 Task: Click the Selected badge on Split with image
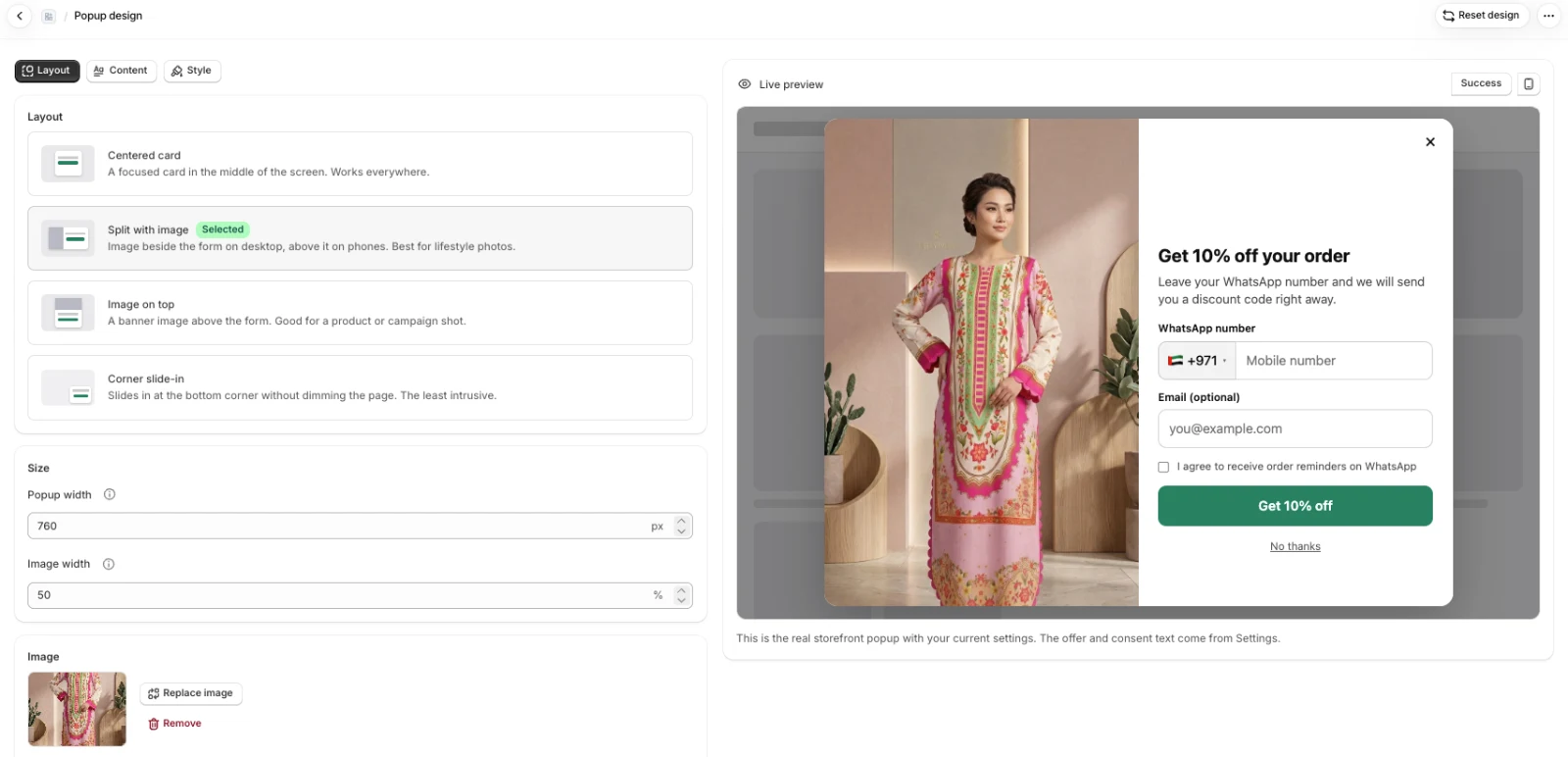point(222,229)
